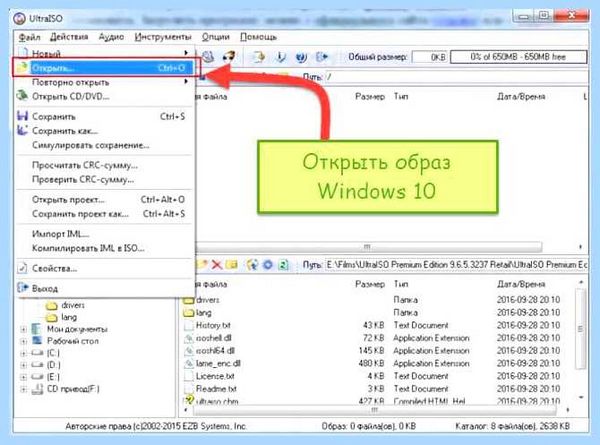Expand the (C:) drive tree node
The width and height of the screenshot is (600, 445).
23,353
